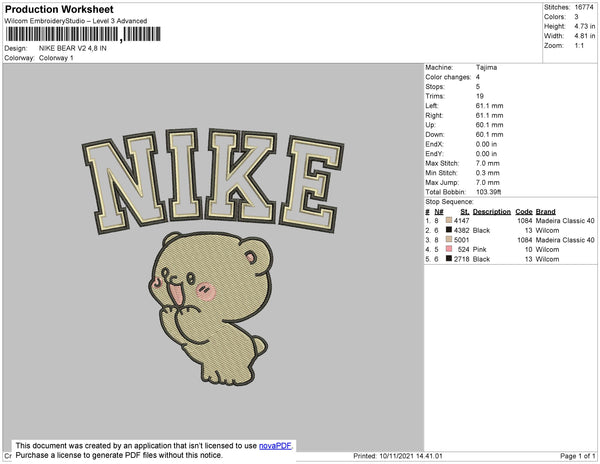Click the 'Colorway 1' value

click(x=56, y=58)
